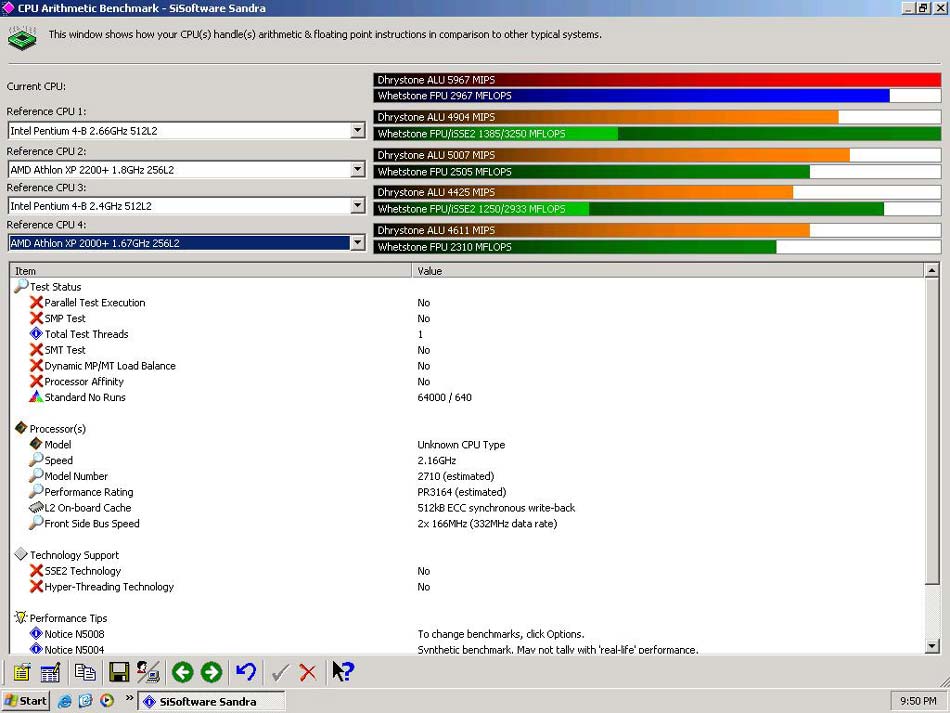Screen dimensions: 950x713
Task: Open the context help pointer icon
Action: tap(343, 671)
